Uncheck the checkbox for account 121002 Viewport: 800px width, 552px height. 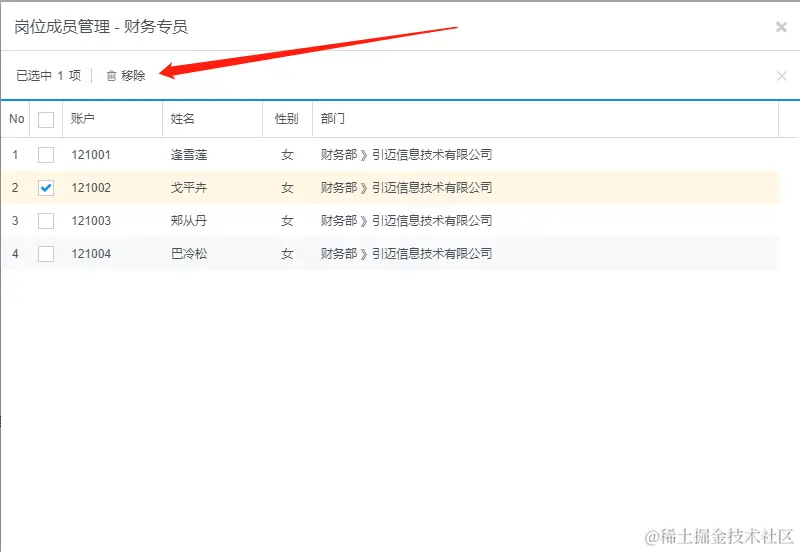pyautogui.click(x=46, y=188)
